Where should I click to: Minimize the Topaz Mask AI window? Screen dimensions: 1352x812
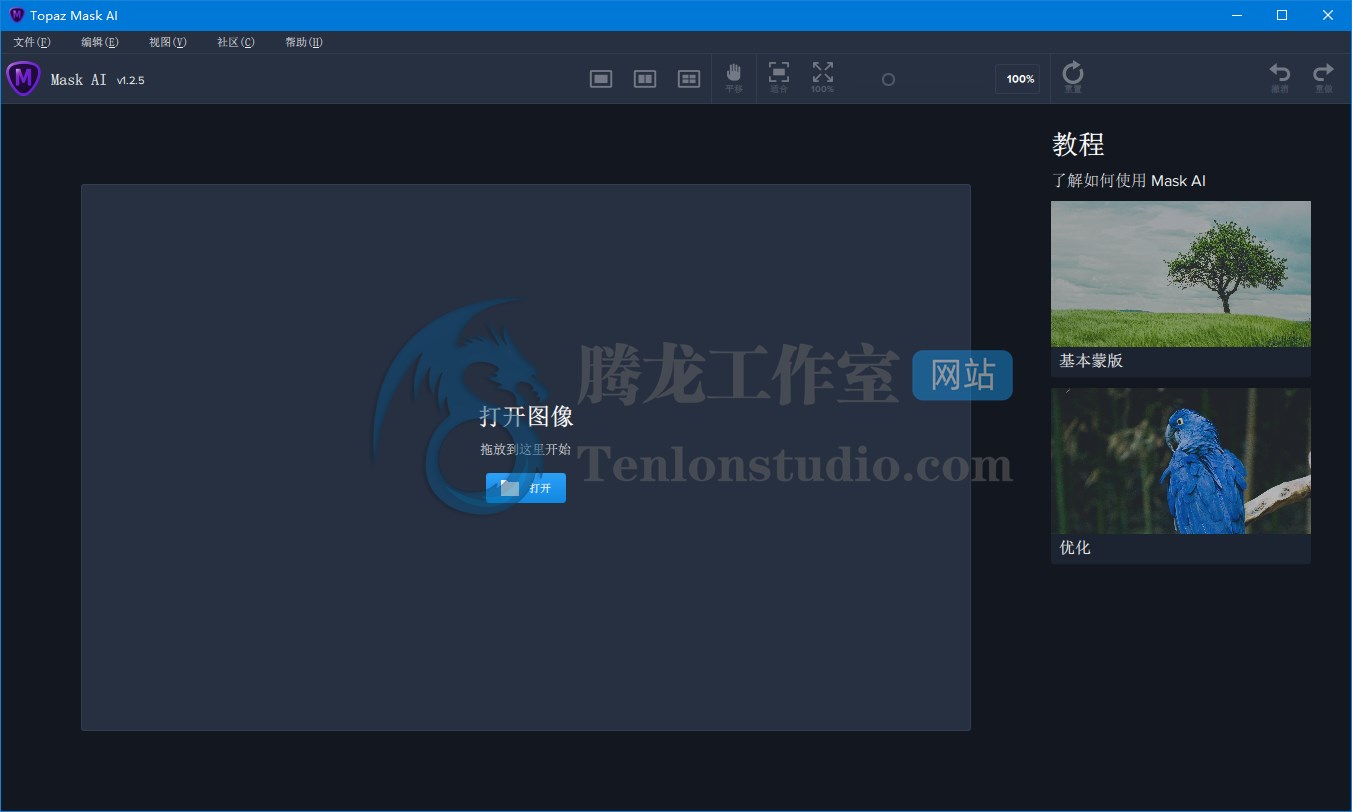1236,15
